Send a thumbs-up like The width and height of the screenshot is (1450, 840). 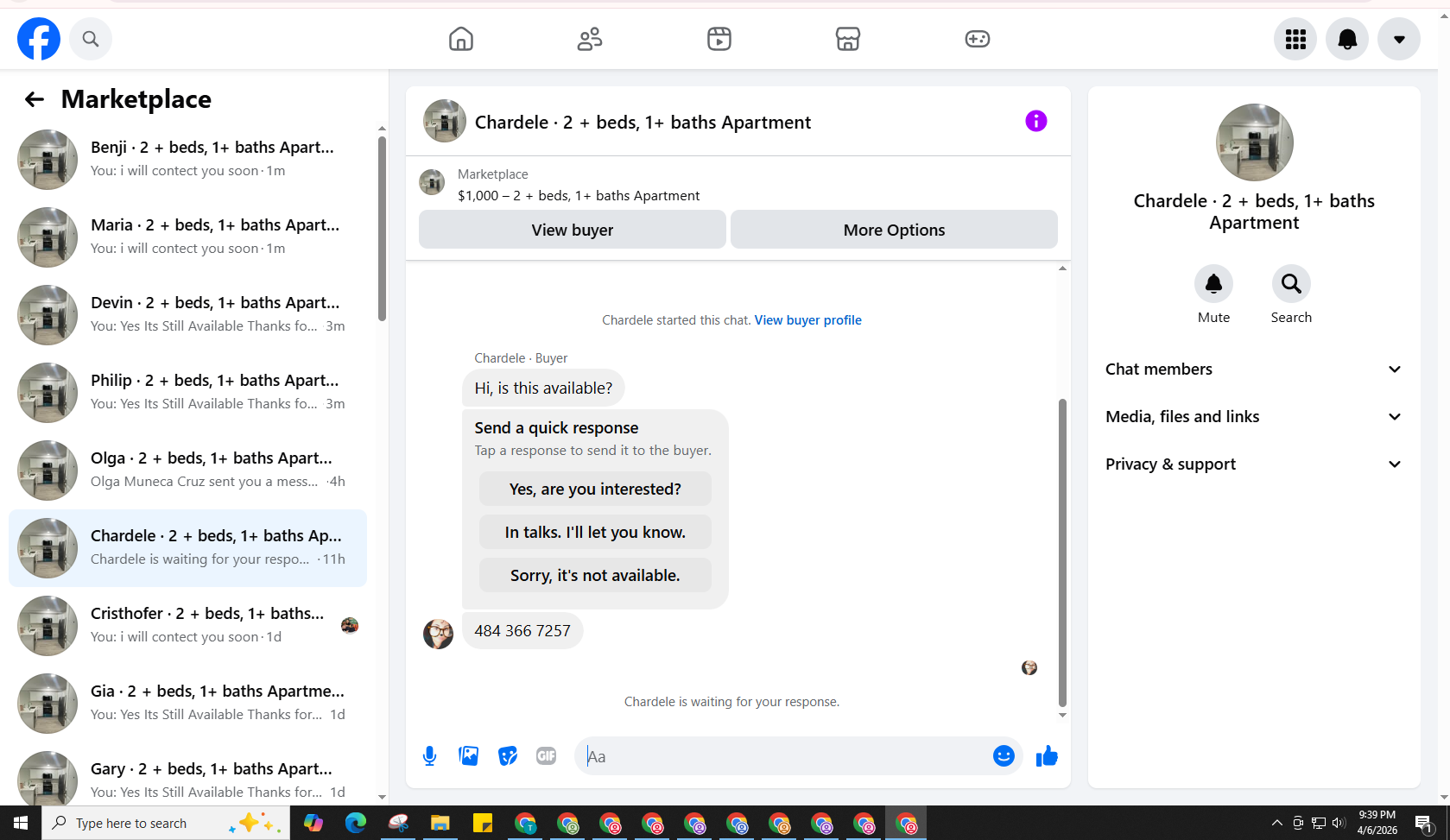[1047, 756]
